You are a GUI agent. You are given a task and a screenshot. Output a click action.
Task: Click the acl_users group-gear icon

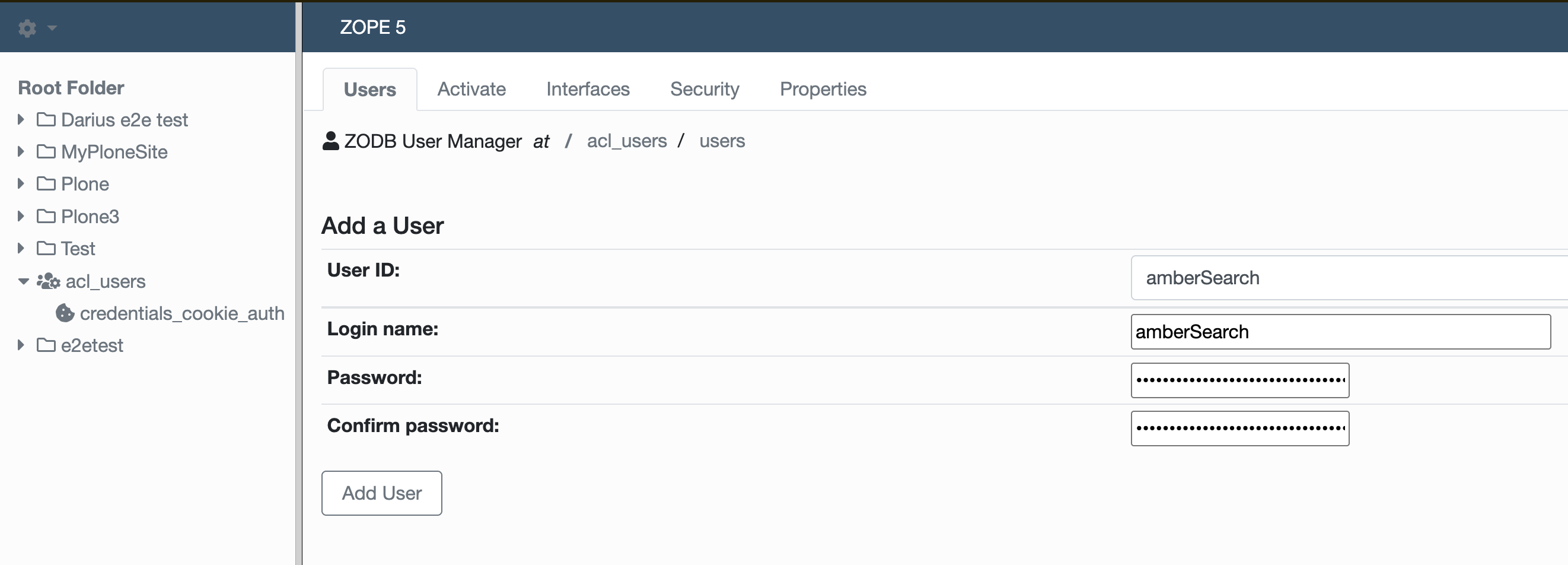(x=48, y=281)
